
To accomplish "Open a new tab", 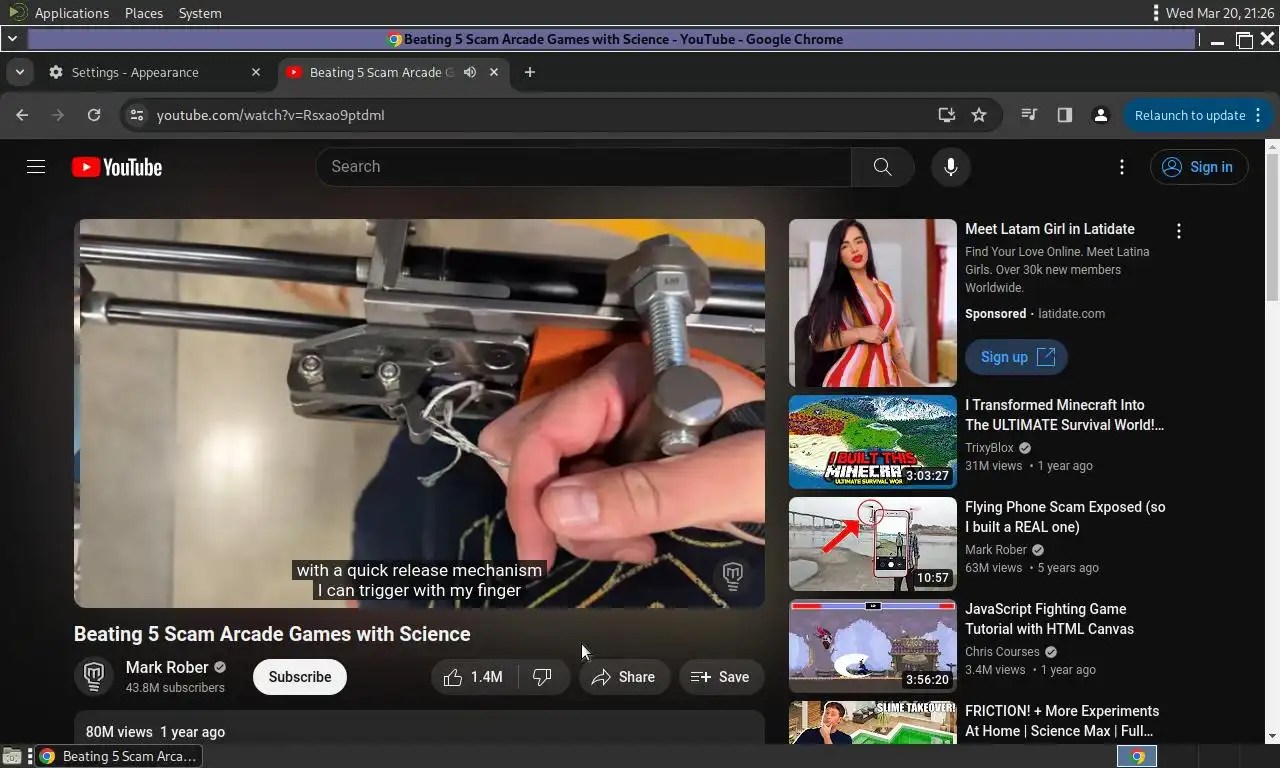I will click(x=530, y=72).
